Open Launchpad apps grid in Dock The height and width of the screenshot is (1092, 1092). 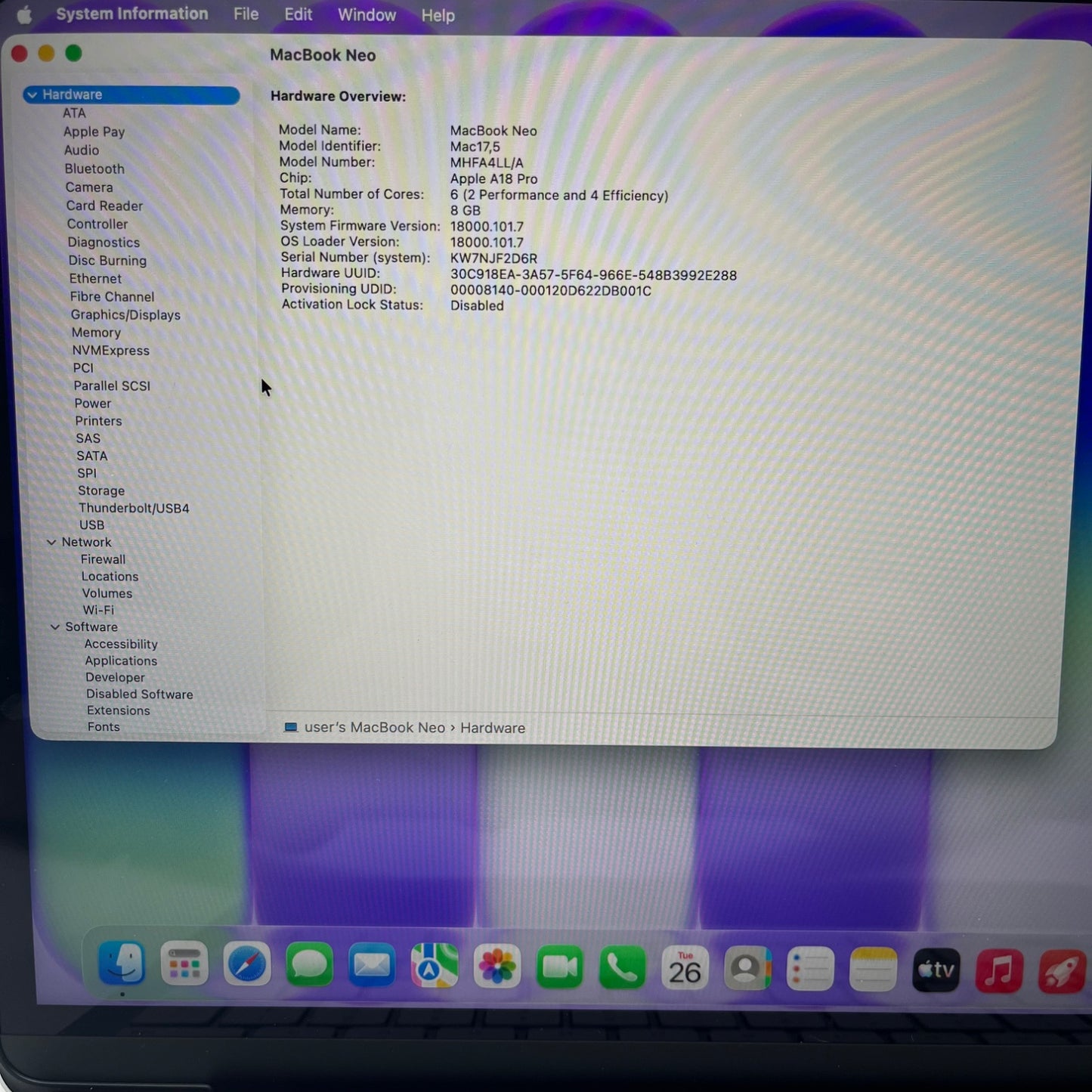click(x=184, y=964)
